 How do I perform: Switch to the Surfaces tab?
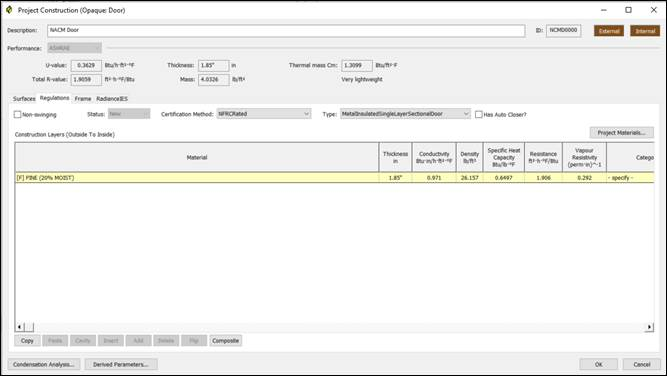(x=24, y=99)
